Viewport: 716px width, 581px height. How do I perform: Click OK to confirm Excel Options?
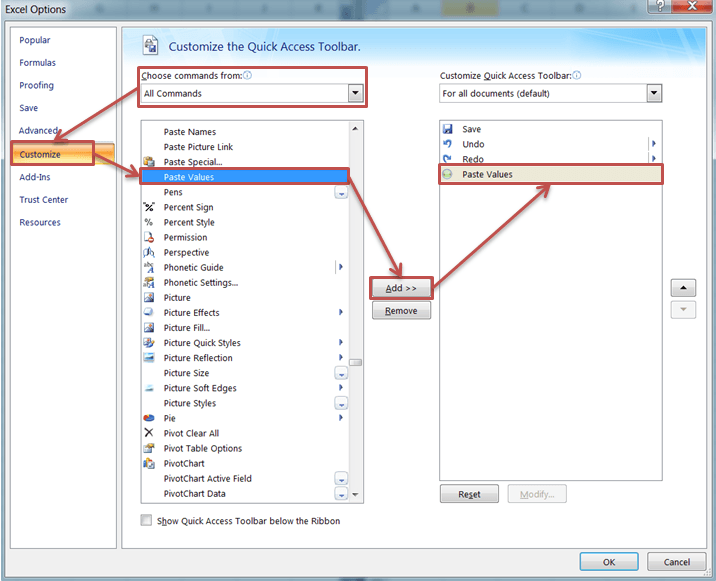[x=608, y=562]
